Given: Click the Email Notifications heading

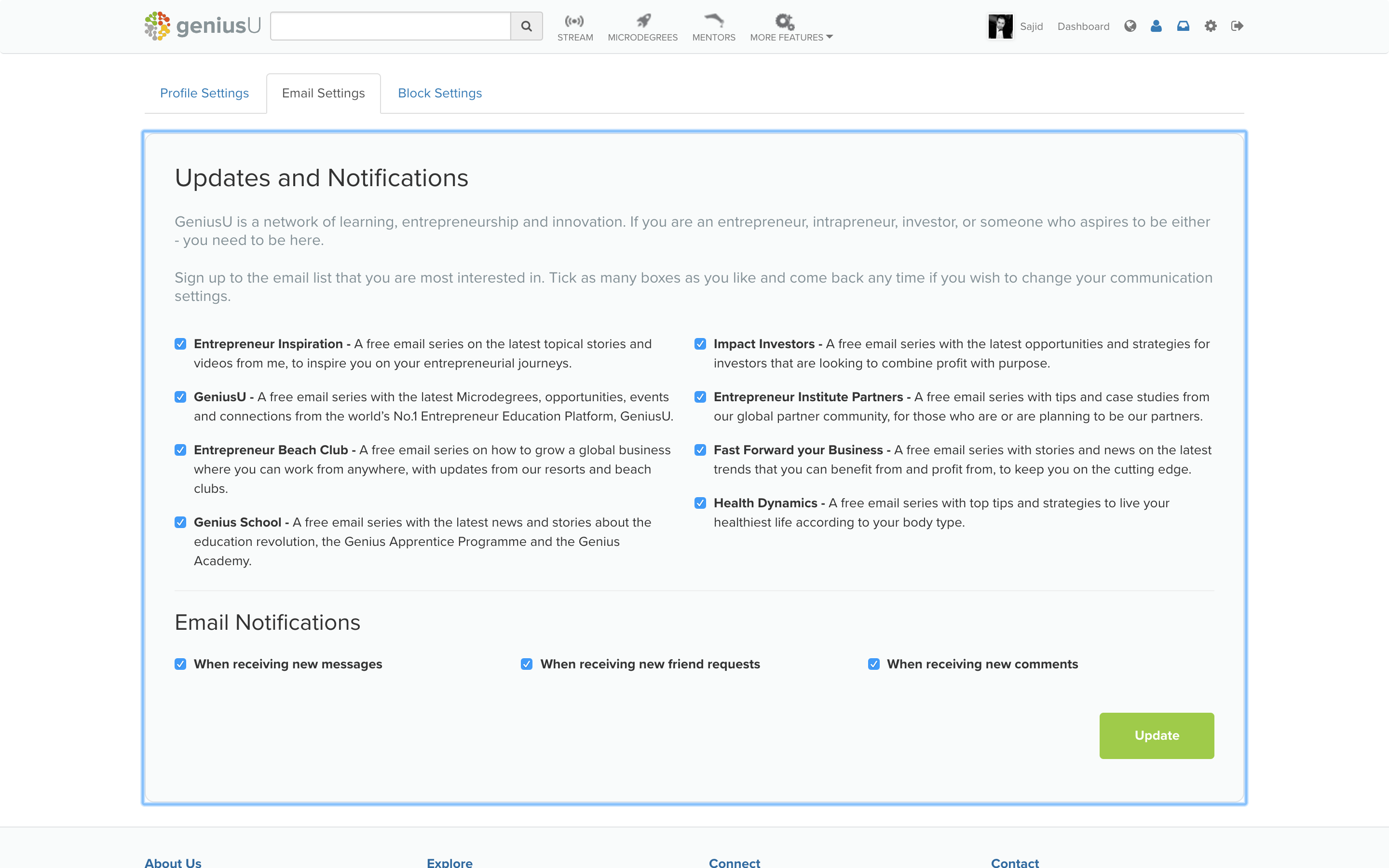Looking at the screenshot, I should coord(268,622).
